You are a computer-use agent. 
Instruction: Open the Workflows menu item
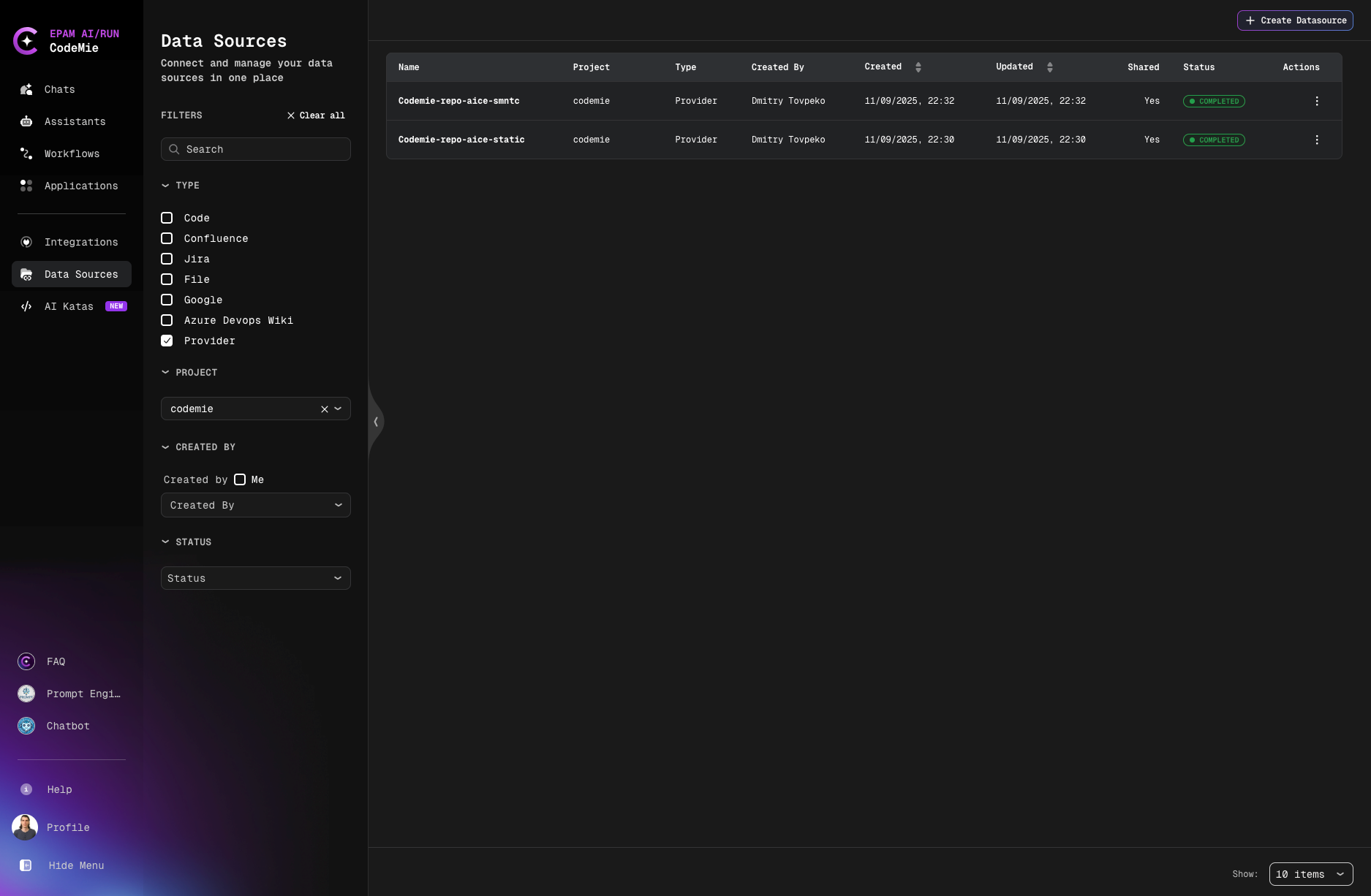tap(72, 153)
